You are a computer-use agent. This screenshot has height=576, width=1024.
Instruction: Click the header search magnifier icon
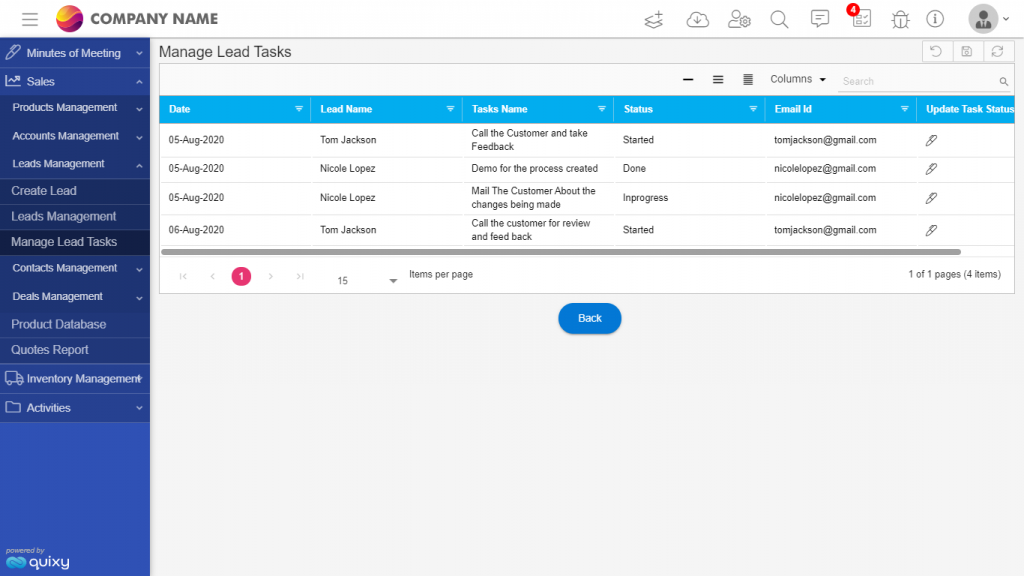pos(779,20)
